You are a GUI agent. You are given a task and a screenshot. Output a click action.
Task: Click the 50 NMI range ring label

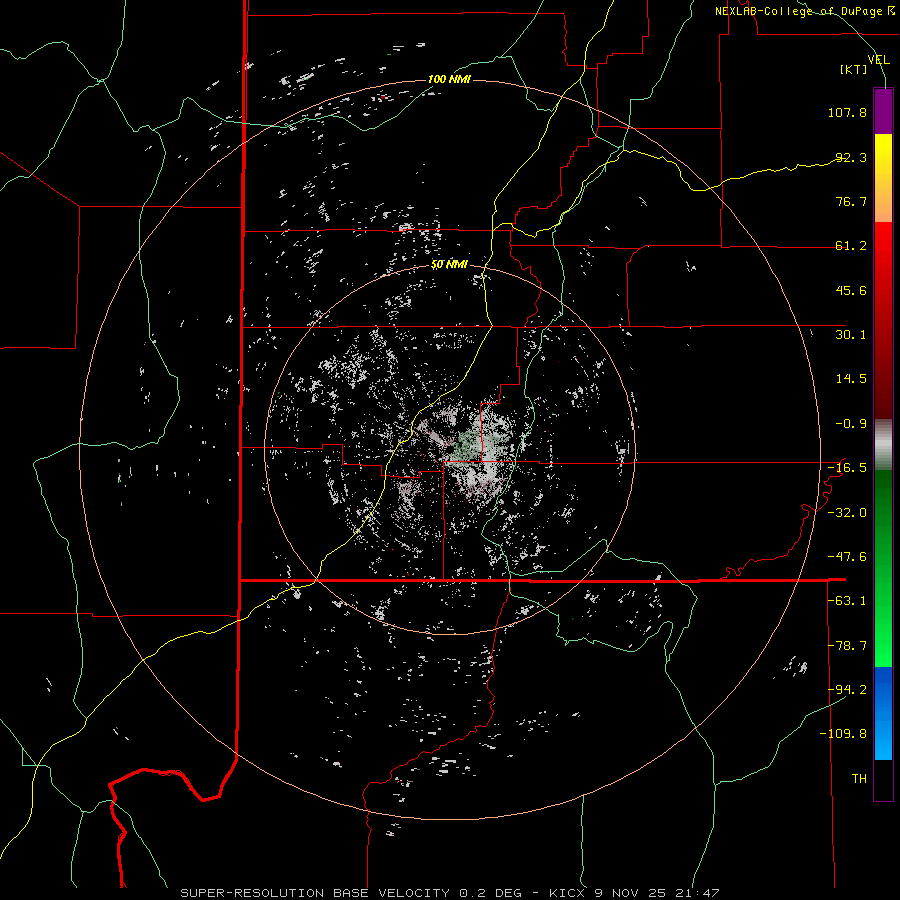tap(449, 265)
